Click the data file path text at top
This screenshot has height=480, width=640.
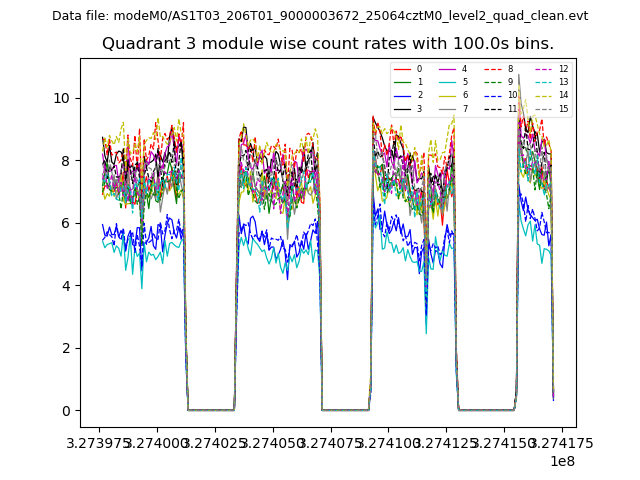(320, 16)
